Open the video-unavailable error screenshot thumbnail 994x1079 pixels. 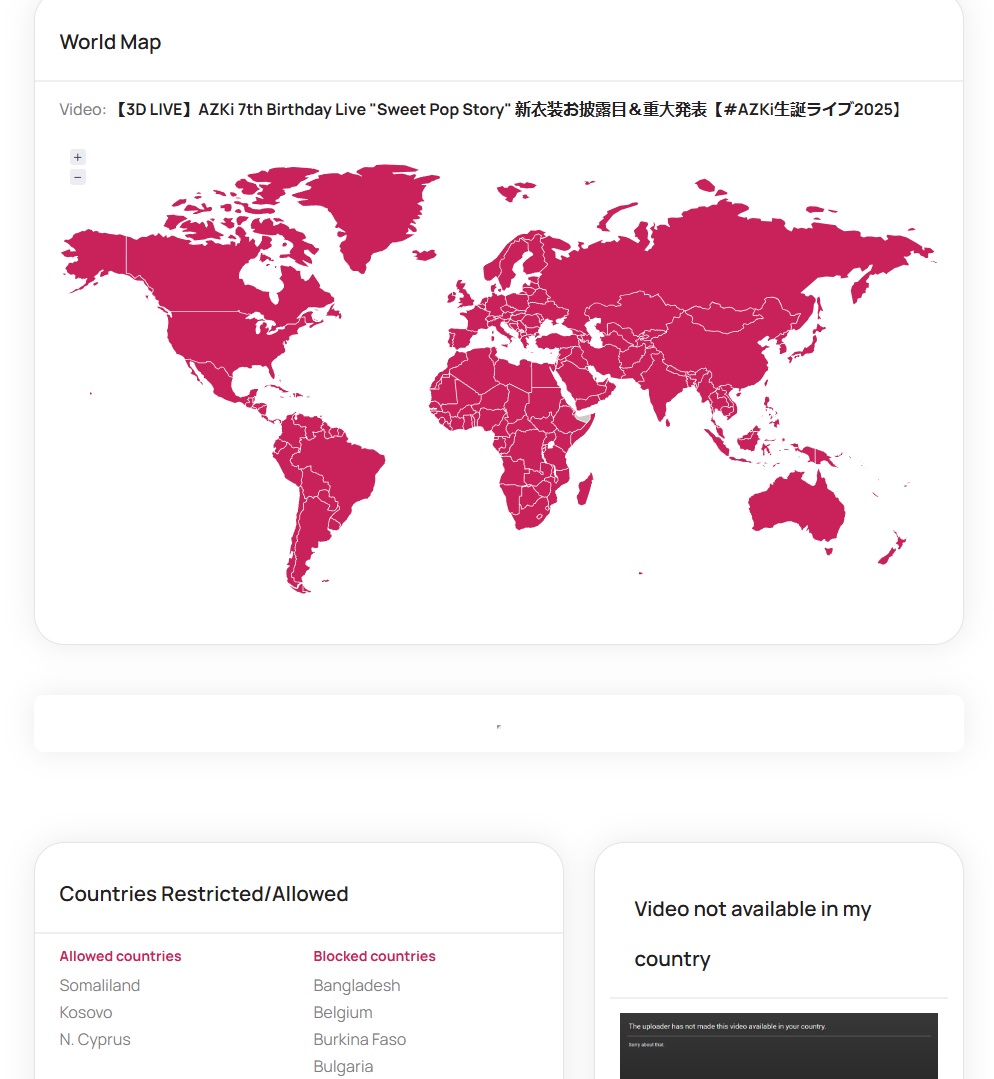pos(779,1046)
